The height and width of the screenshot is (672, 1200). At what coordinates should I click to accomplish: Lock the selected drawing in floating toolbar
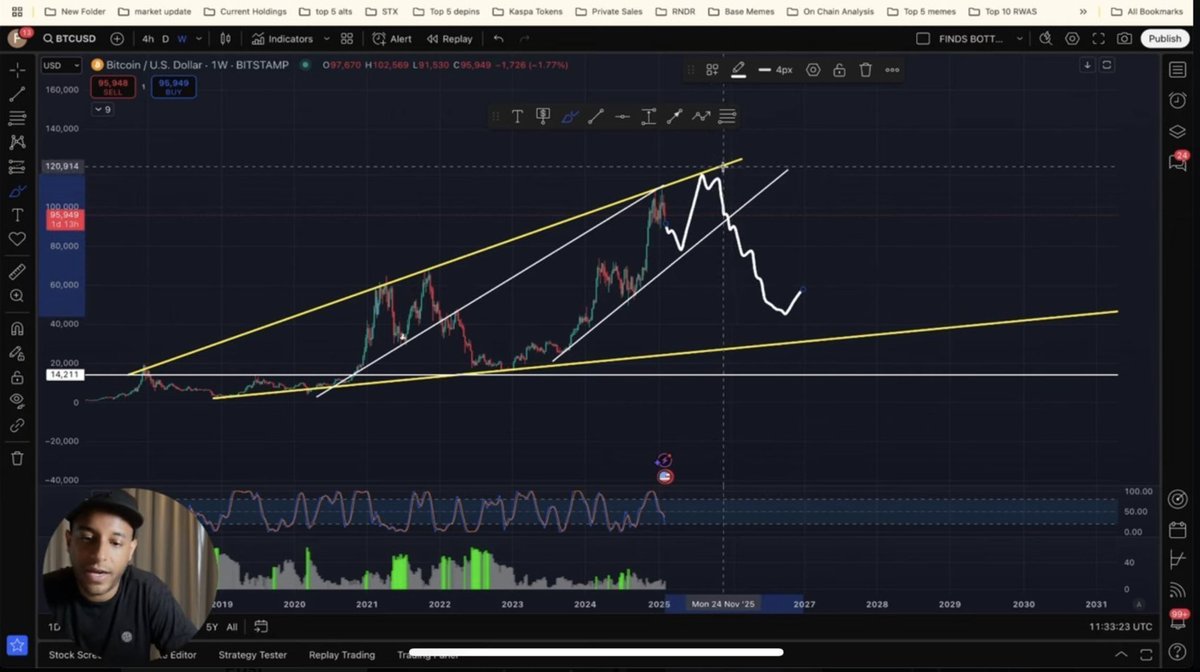coord(839,70)
